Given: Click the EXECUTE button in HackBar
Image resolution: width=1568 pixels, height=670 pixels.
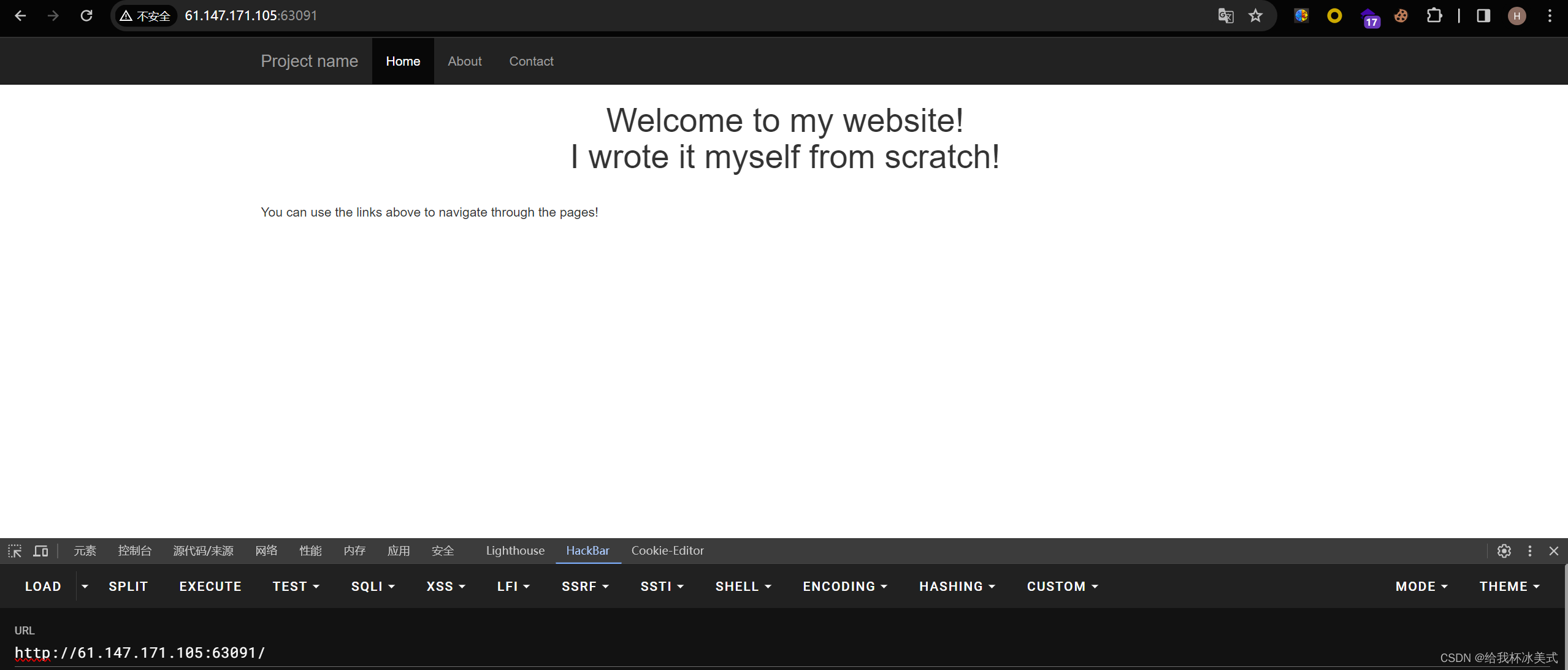Looking at the screenshot, I should point(210,586).
